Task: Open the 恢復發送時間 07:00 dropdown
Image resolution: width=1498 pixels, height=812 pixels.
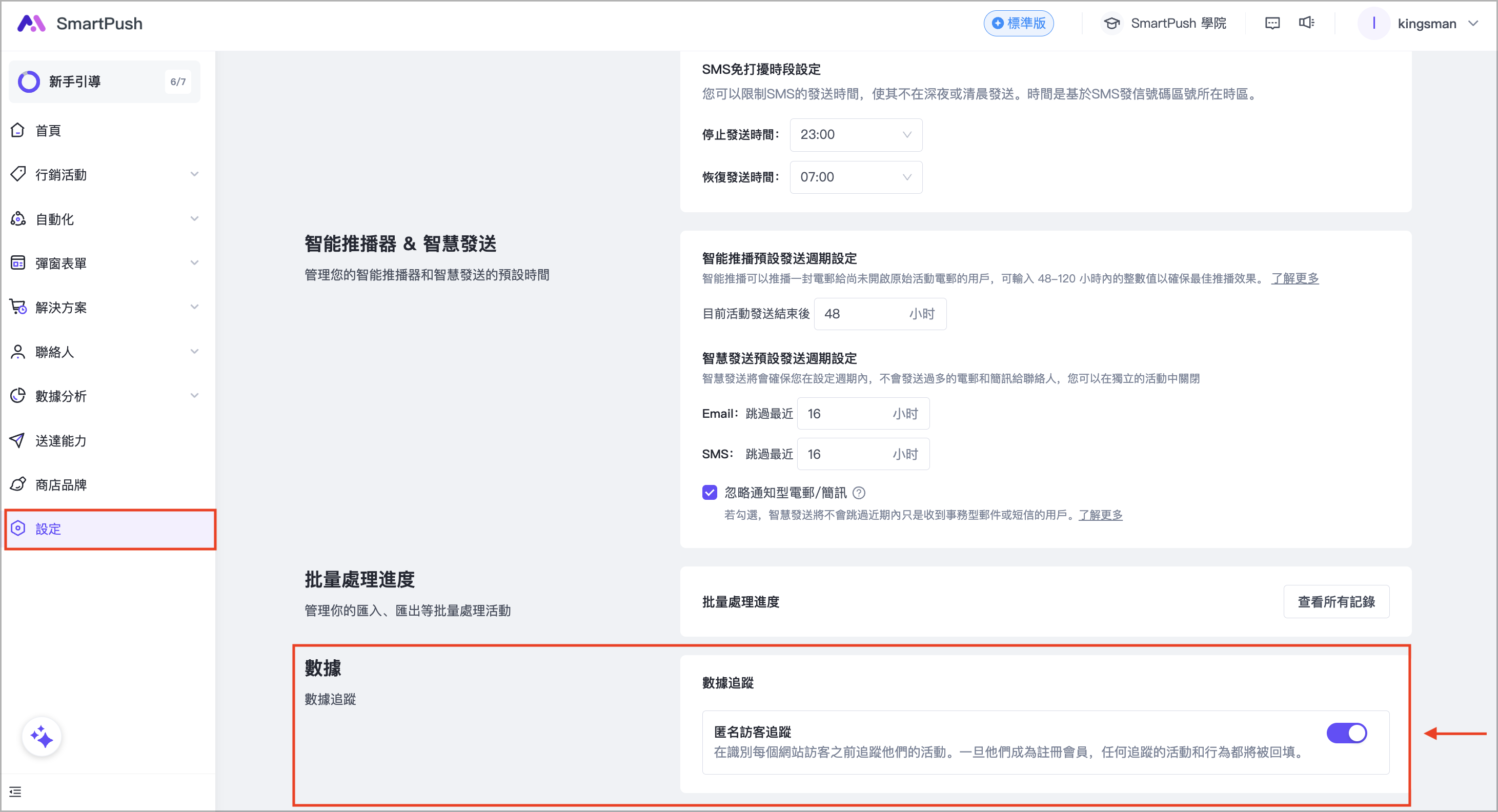Action: pyautogui.click(x=856, y=177)
